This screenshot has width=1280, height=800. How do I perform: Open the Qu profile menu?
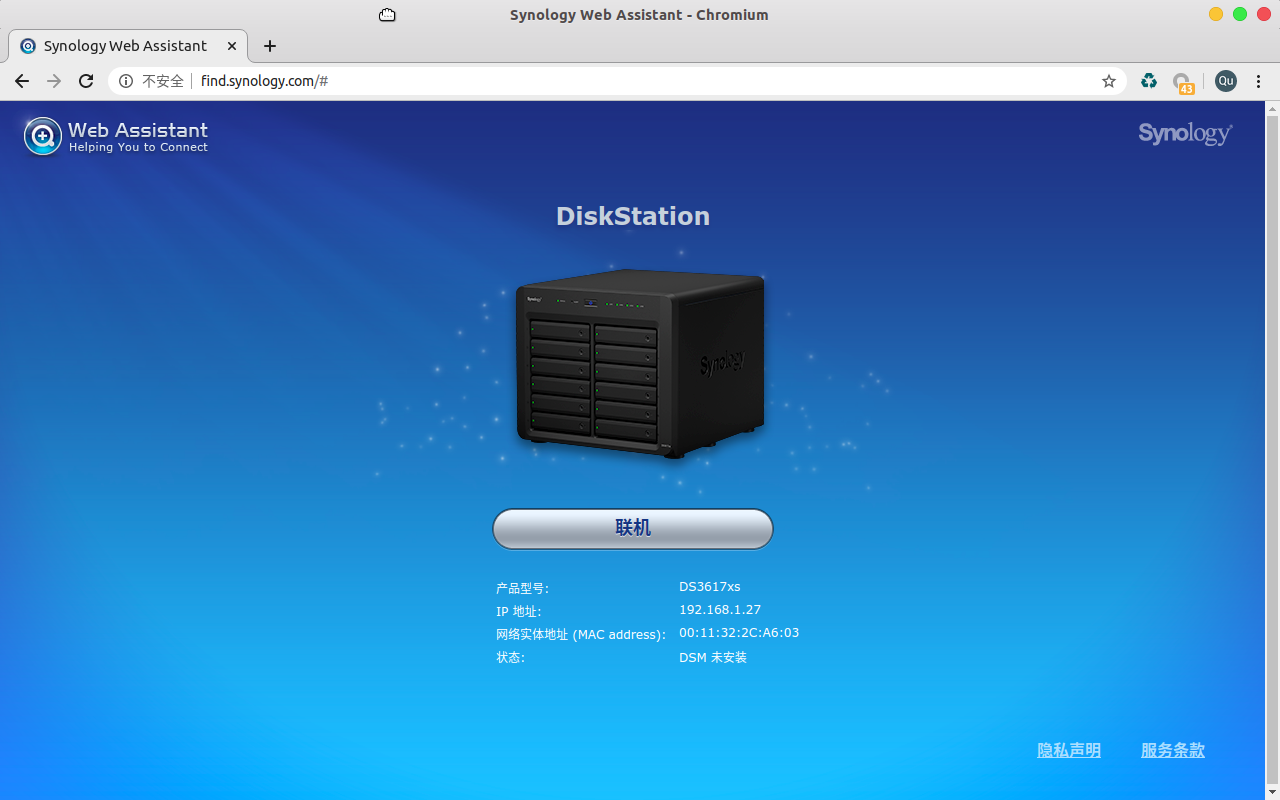pyautogui.click(x=1225, y=81)
